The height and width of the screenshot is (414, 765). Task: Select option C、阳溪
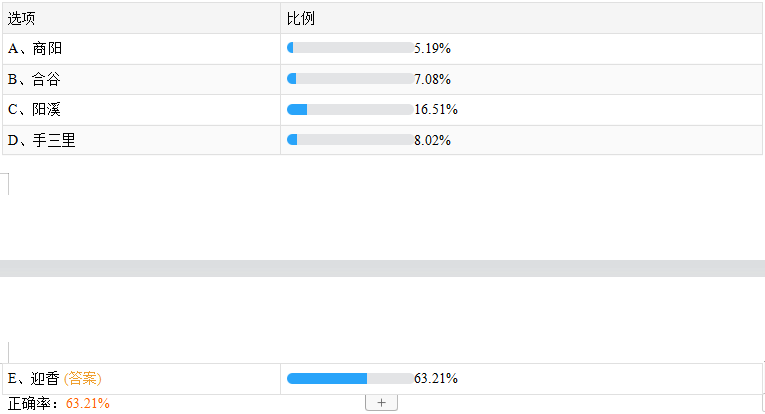(40, 109)
